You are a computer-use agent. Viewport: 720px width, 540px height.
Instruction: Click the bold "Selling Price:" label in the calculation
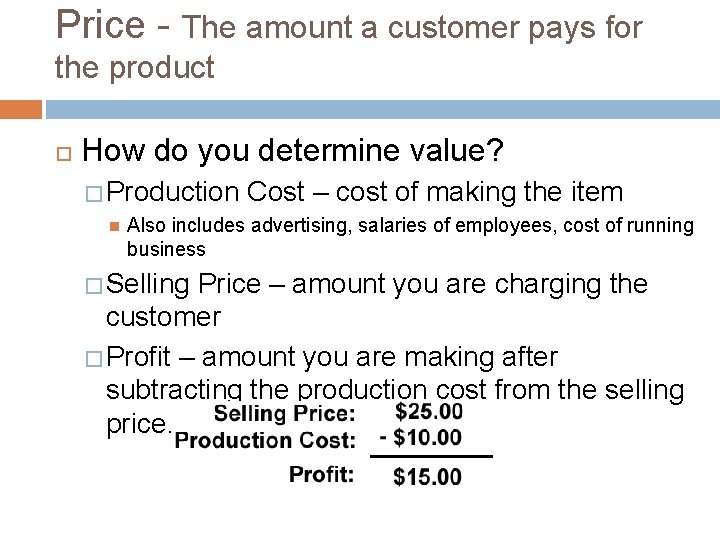[x=284, y=413]
